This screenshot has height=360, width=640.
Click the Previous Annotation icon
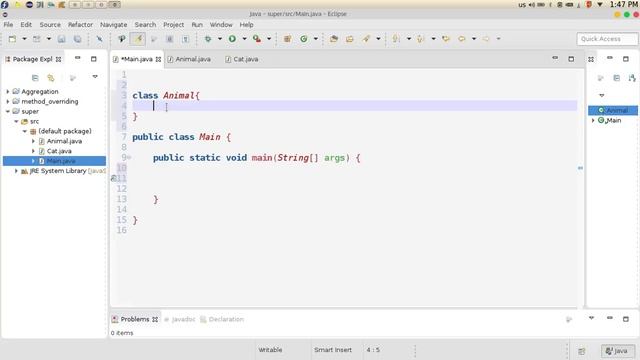[x=420, y=39]
